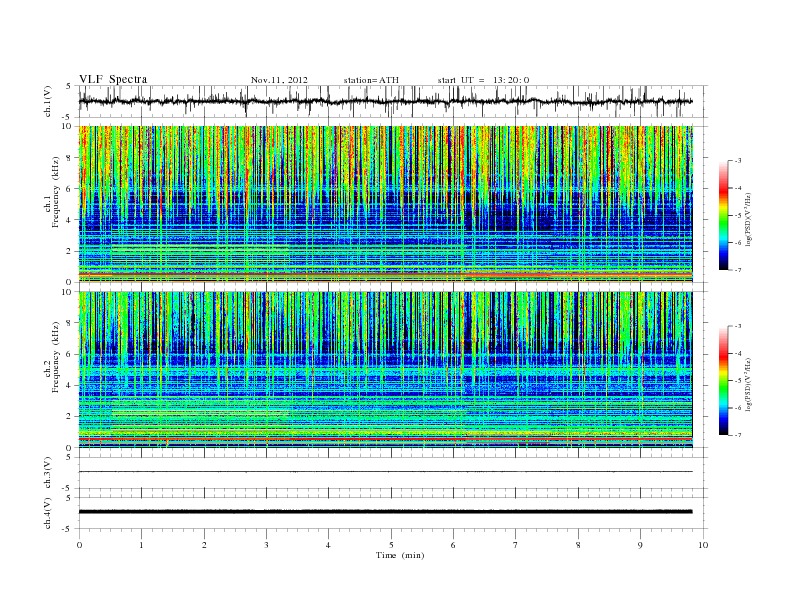Click time axis tick label "4"

tap(328, 545)
